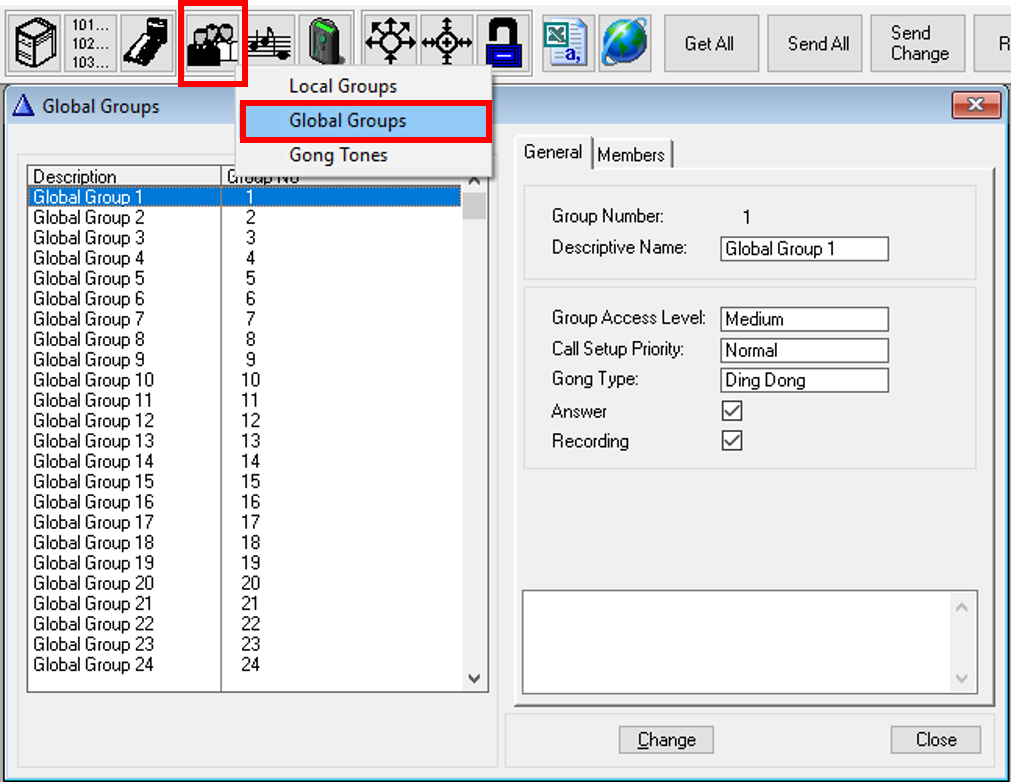Select Global Group 8 row
1011x782 pixels.
pyautogui.click(x=245, y=339)
